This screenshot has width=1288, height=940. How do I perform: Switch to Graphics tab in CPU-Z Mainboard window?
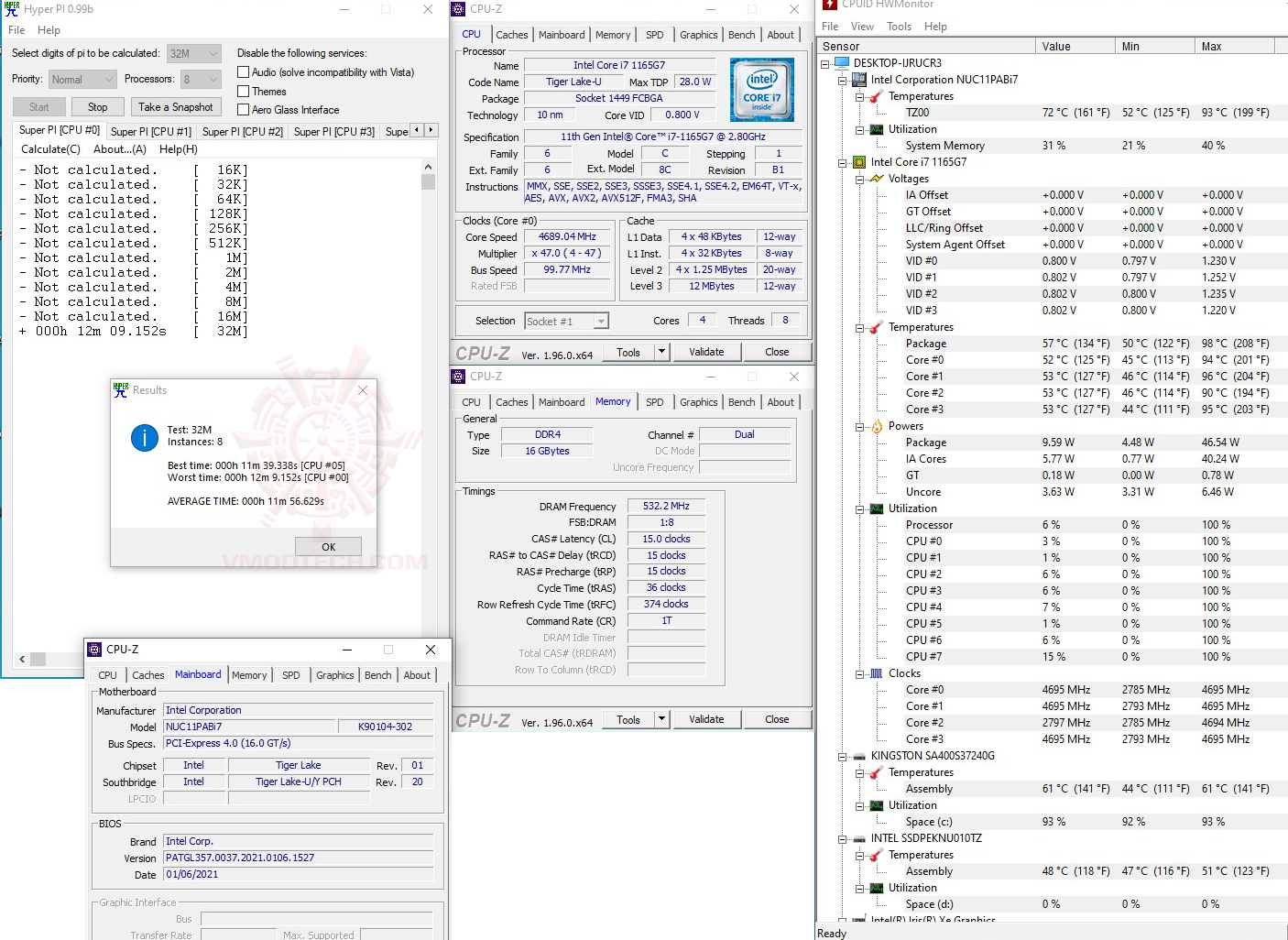(335, 675)
